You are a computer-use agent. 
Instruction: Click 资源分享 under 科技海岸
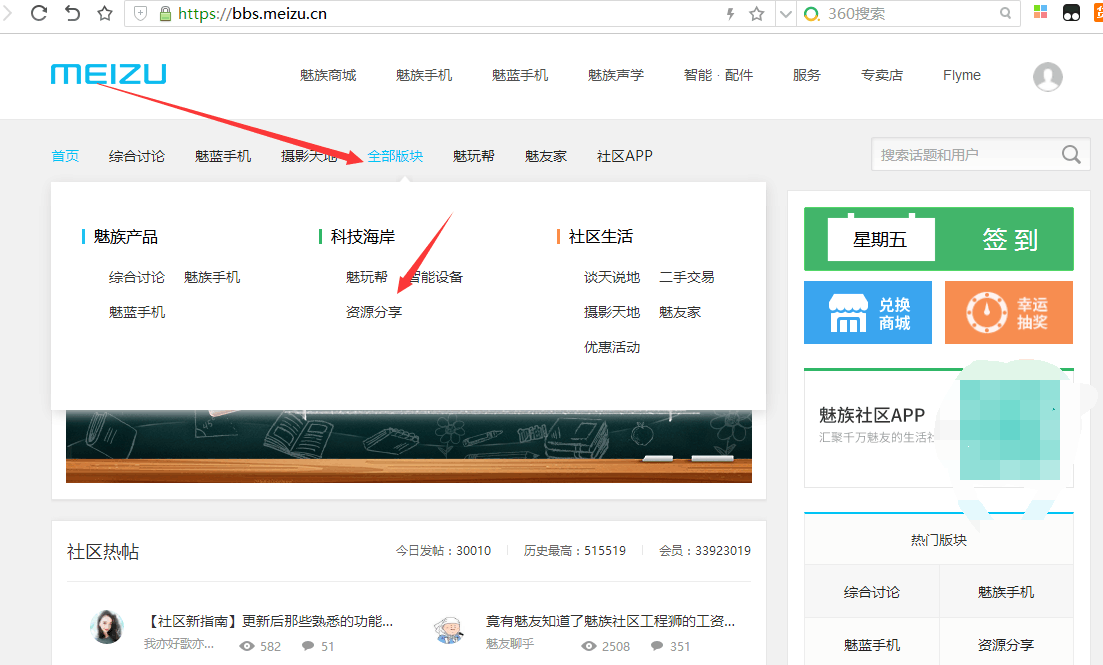click(x=374, y=312)
